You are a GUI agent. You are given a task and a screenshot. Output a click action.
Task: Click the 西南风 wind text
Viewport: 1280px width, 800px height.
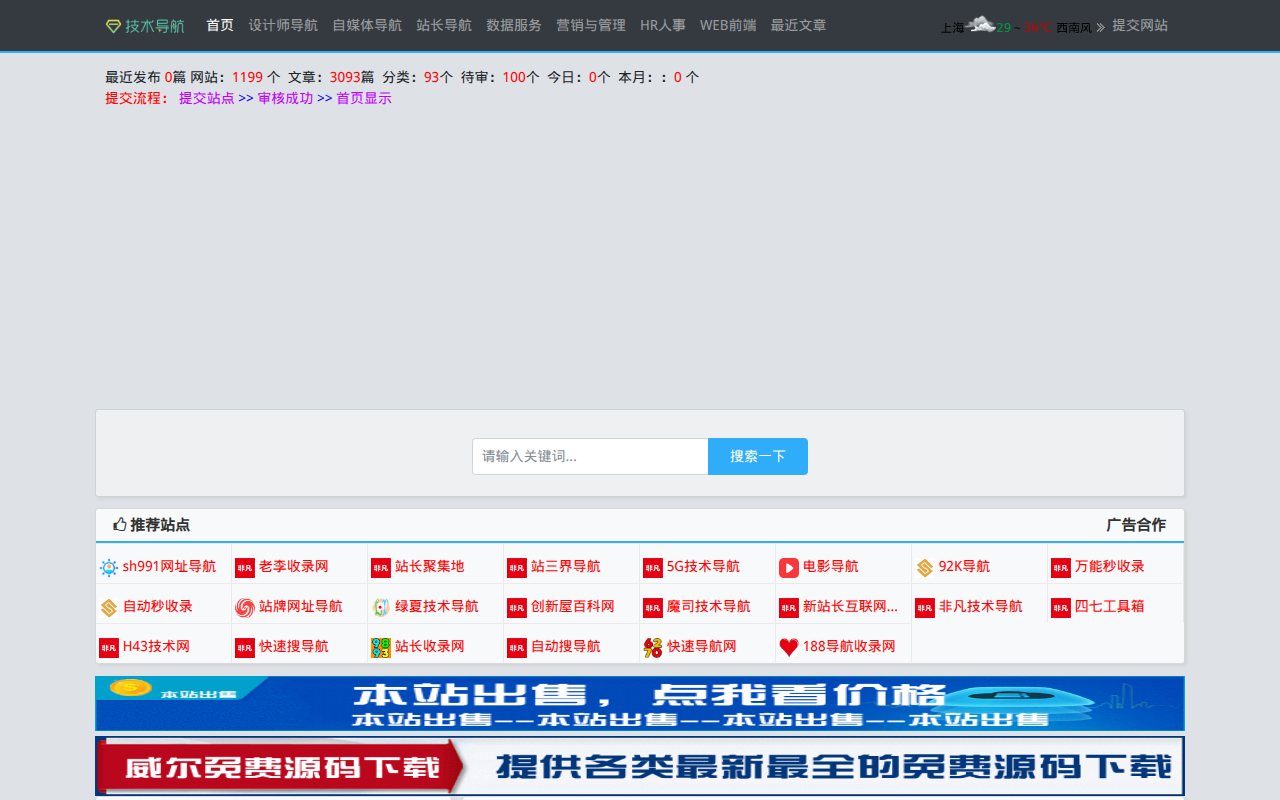1074,28
